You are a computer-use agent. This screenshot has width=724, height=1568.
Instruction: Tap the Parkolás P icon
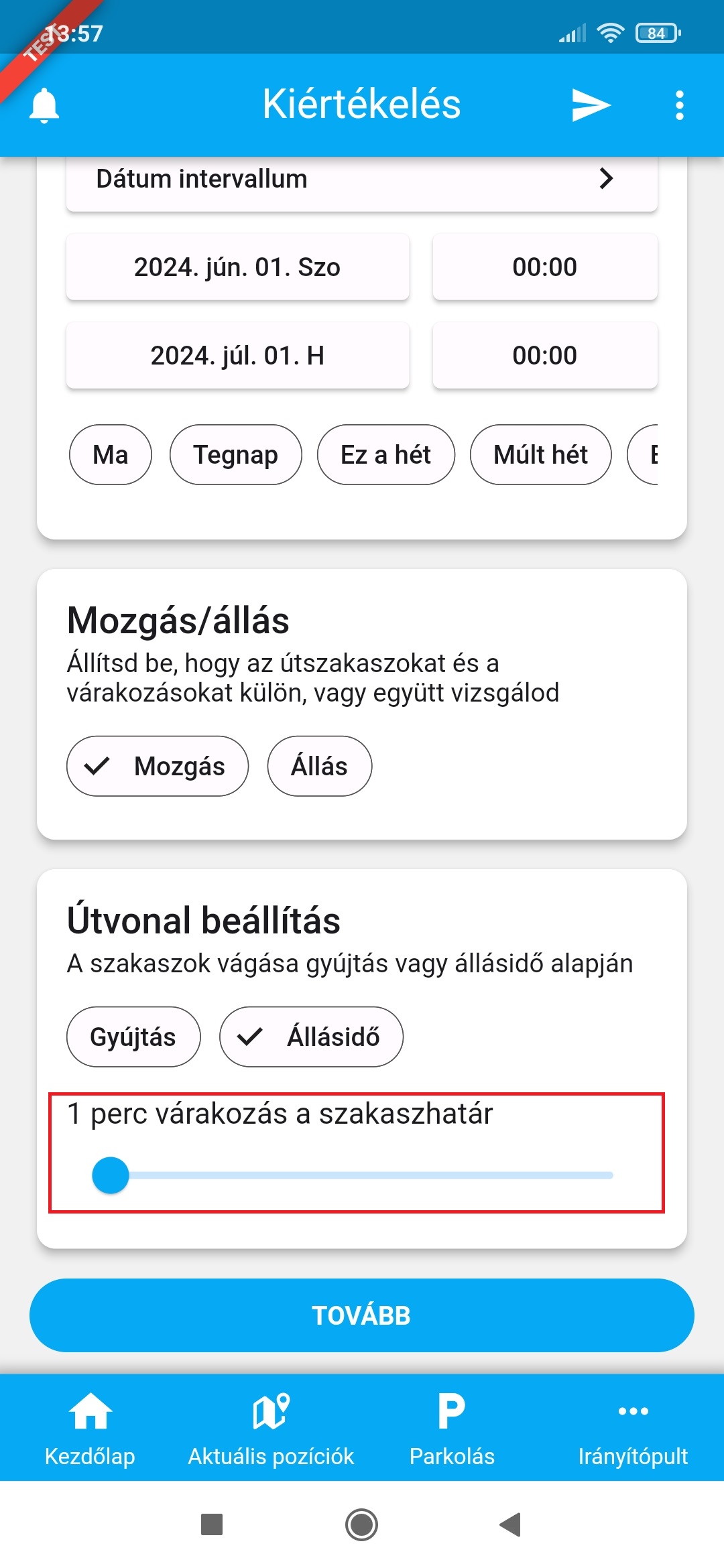[452, 1411]
